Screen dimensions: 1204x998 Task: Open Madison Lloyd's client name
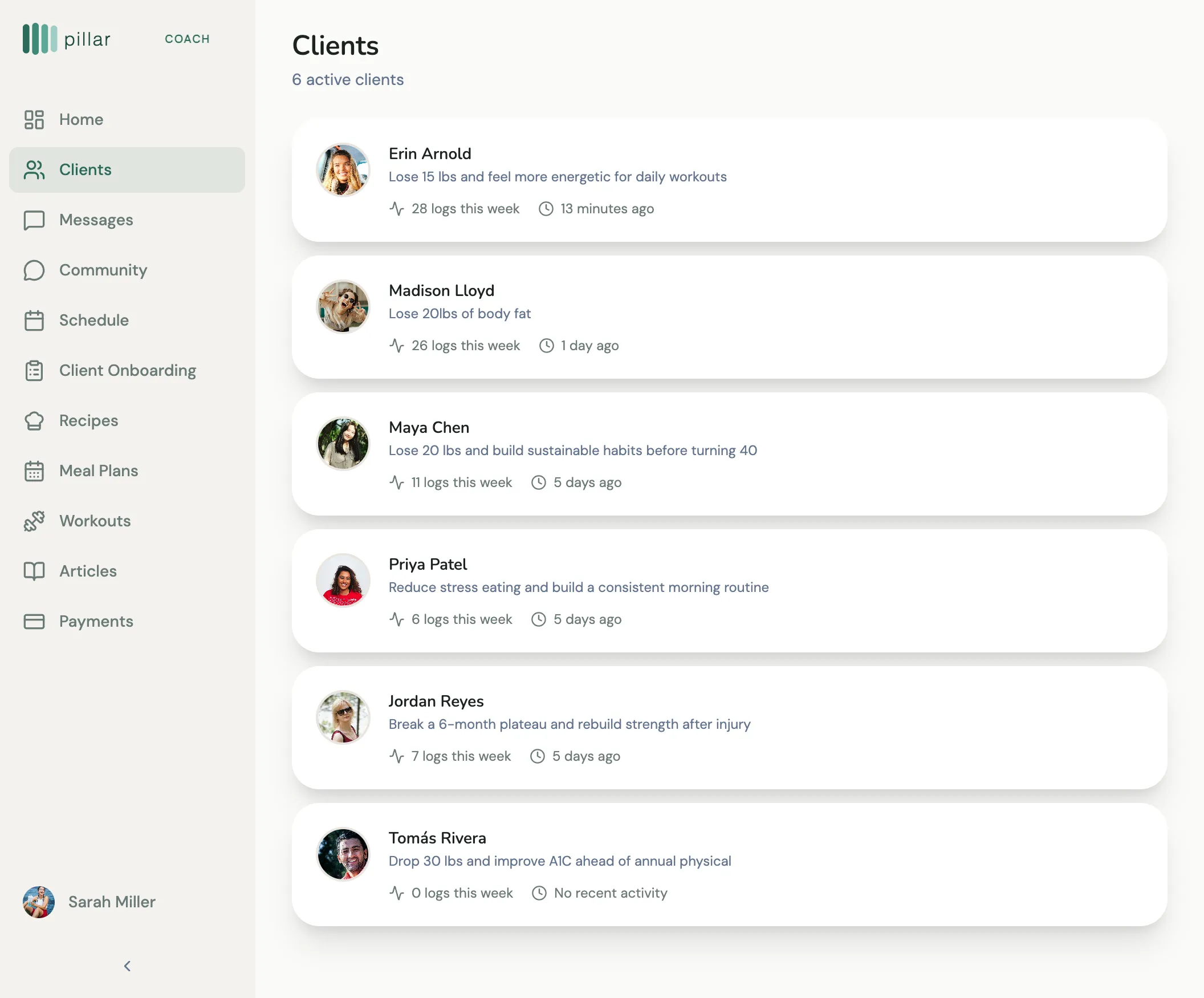[x=441, y=291]
